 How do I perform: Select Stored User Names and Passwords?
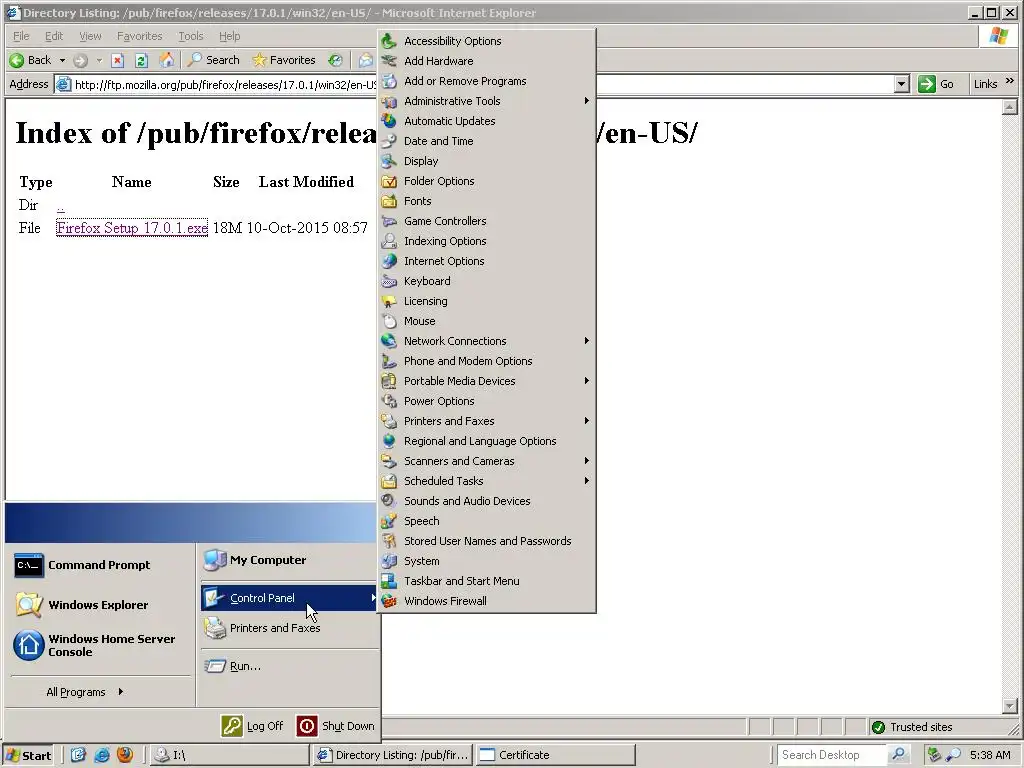487,541
